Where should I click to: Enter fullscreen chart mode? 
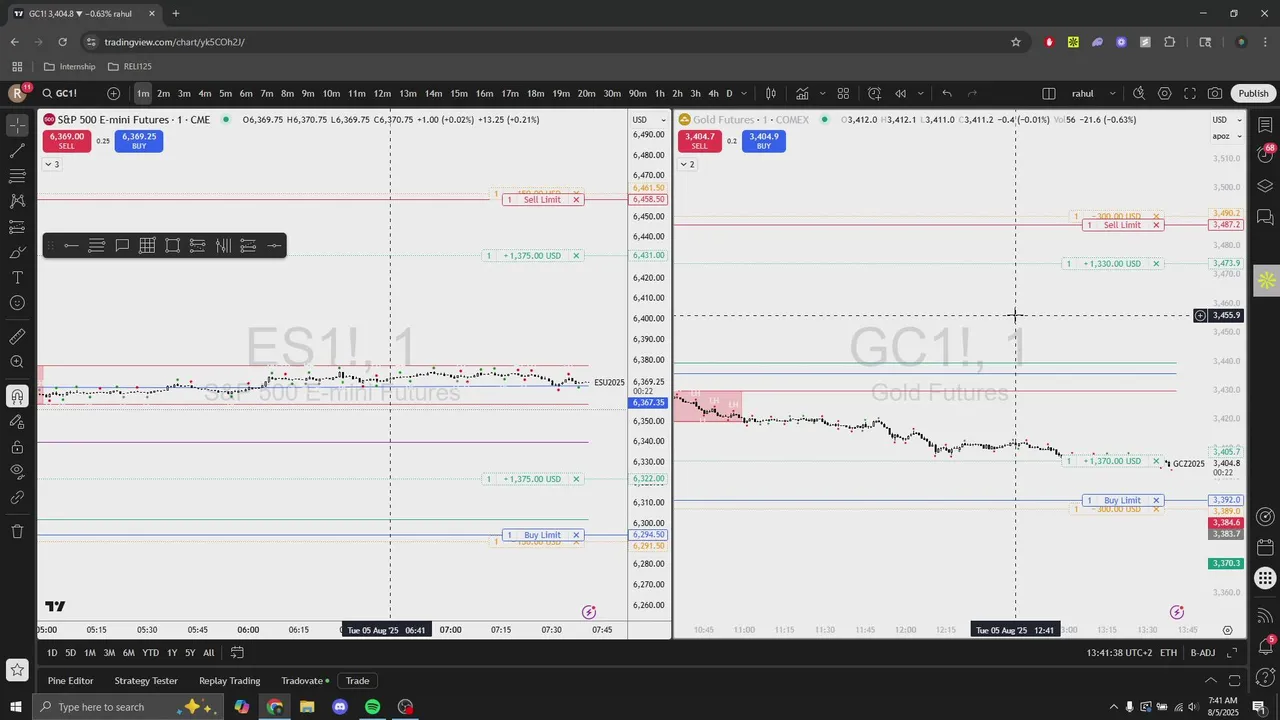1190,93
